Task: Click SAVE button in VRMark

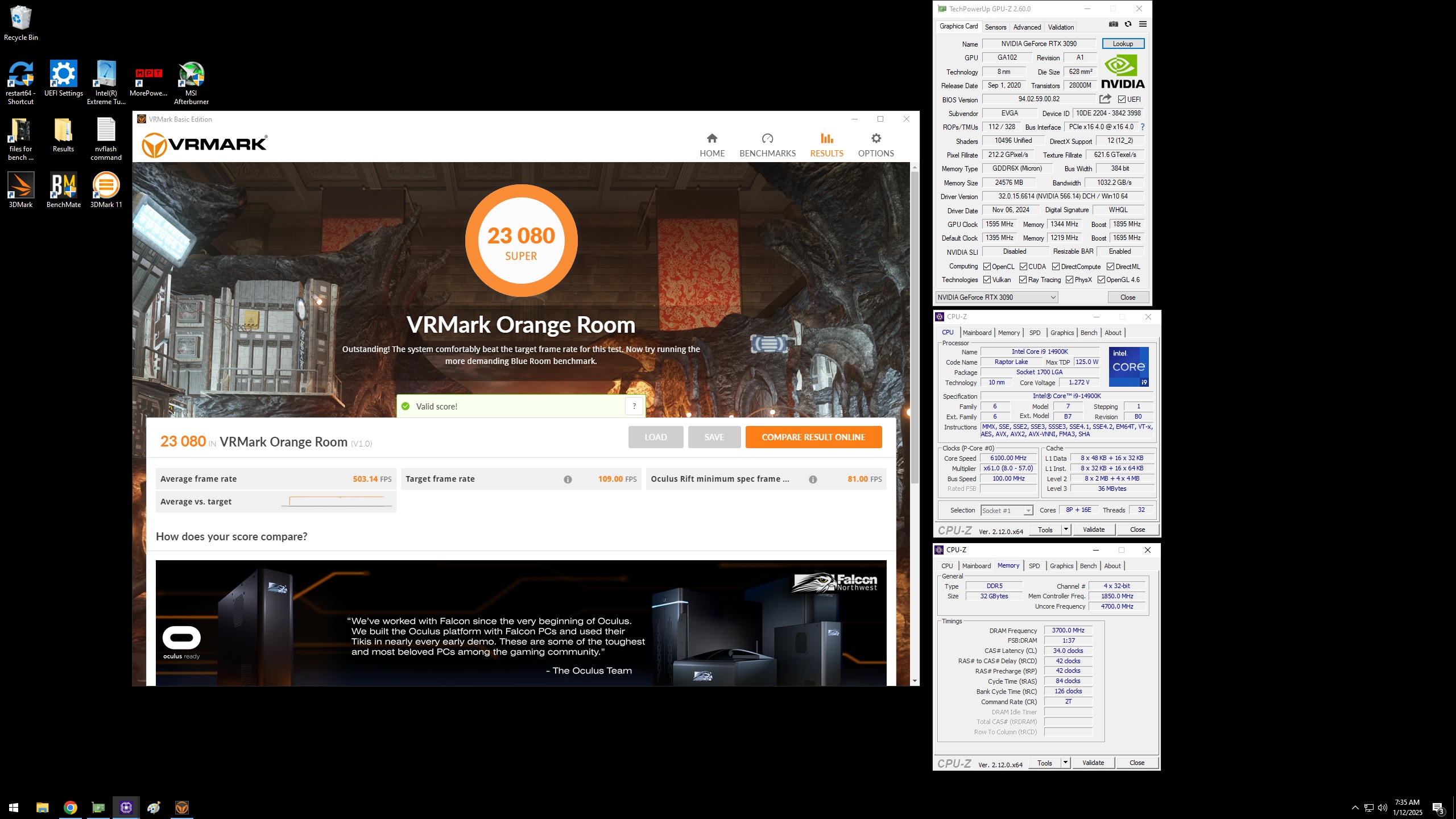Action: click(x=714, y=437)
